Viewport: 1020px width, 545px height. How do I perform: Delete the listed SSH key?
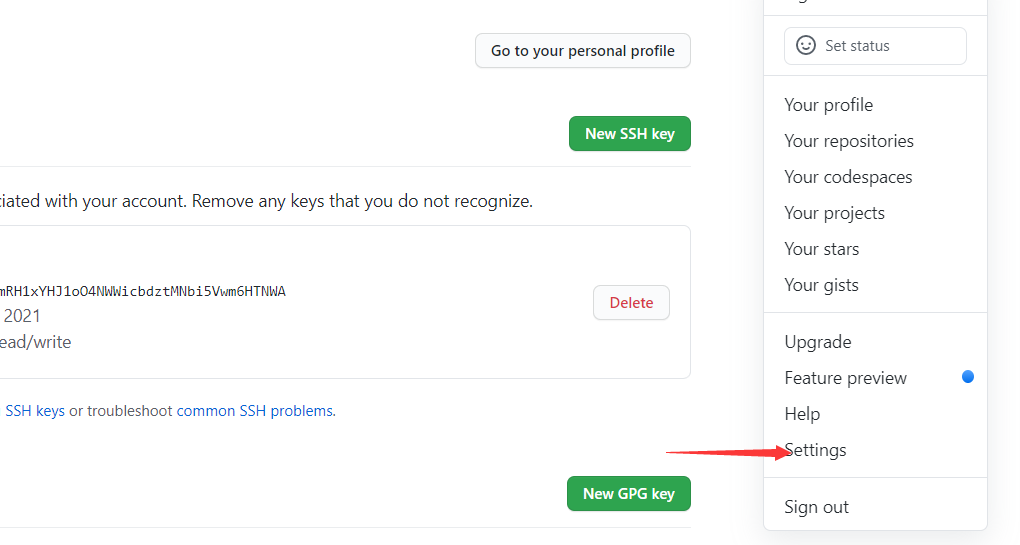tap(631, 303)
